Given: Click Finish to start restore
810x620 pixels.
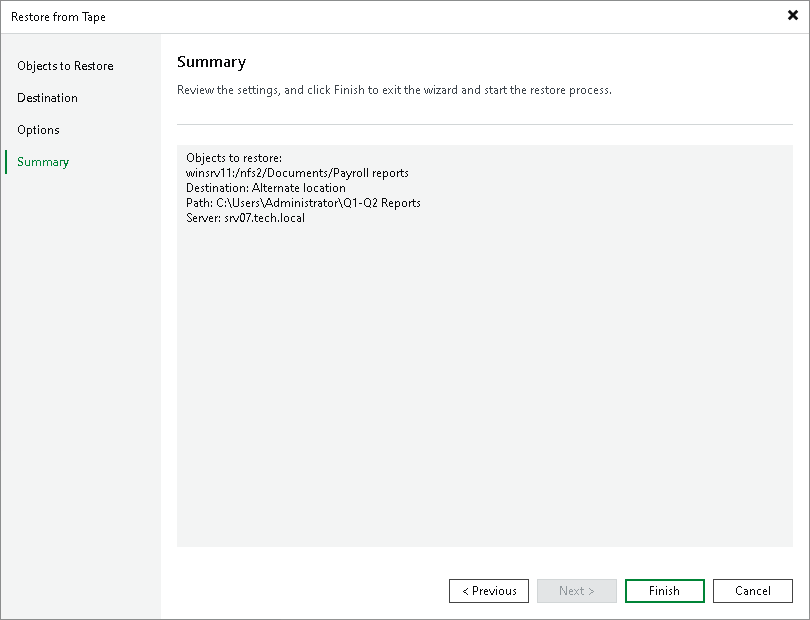Looking at the screenshot, I should [664, 591].
